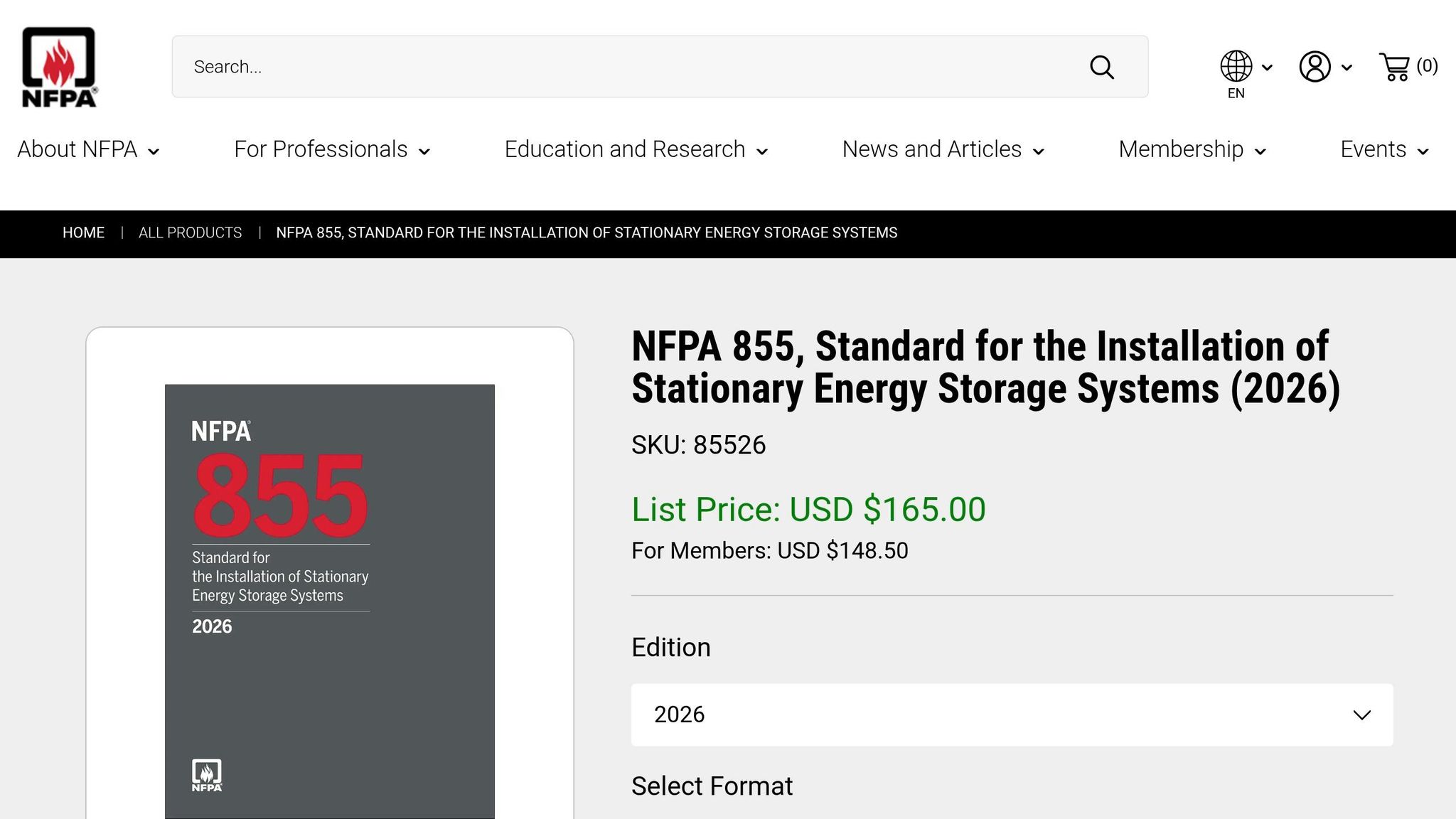Click the NFPA logo in header
The height and width of the screenshot is (819, 1456).
pyautogui.click(x=60, y=67)
